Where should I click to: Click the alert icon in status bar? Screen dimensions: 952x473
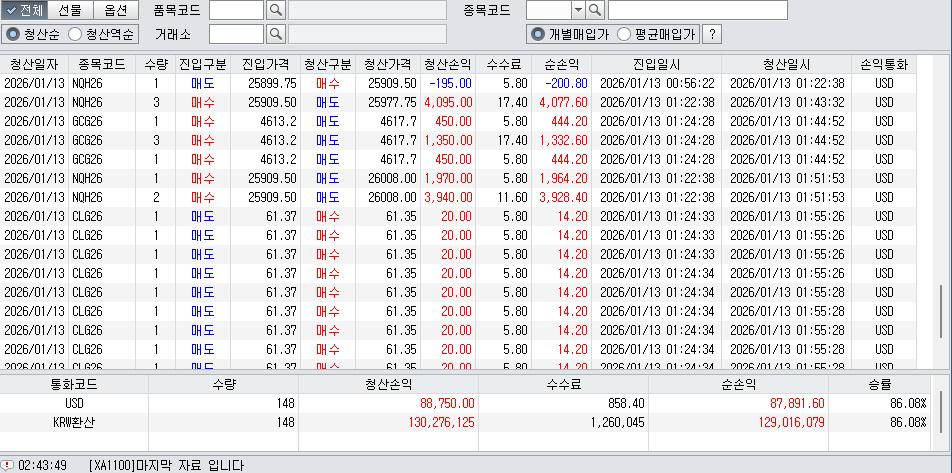pyautogui.click(x=8, y=465)
